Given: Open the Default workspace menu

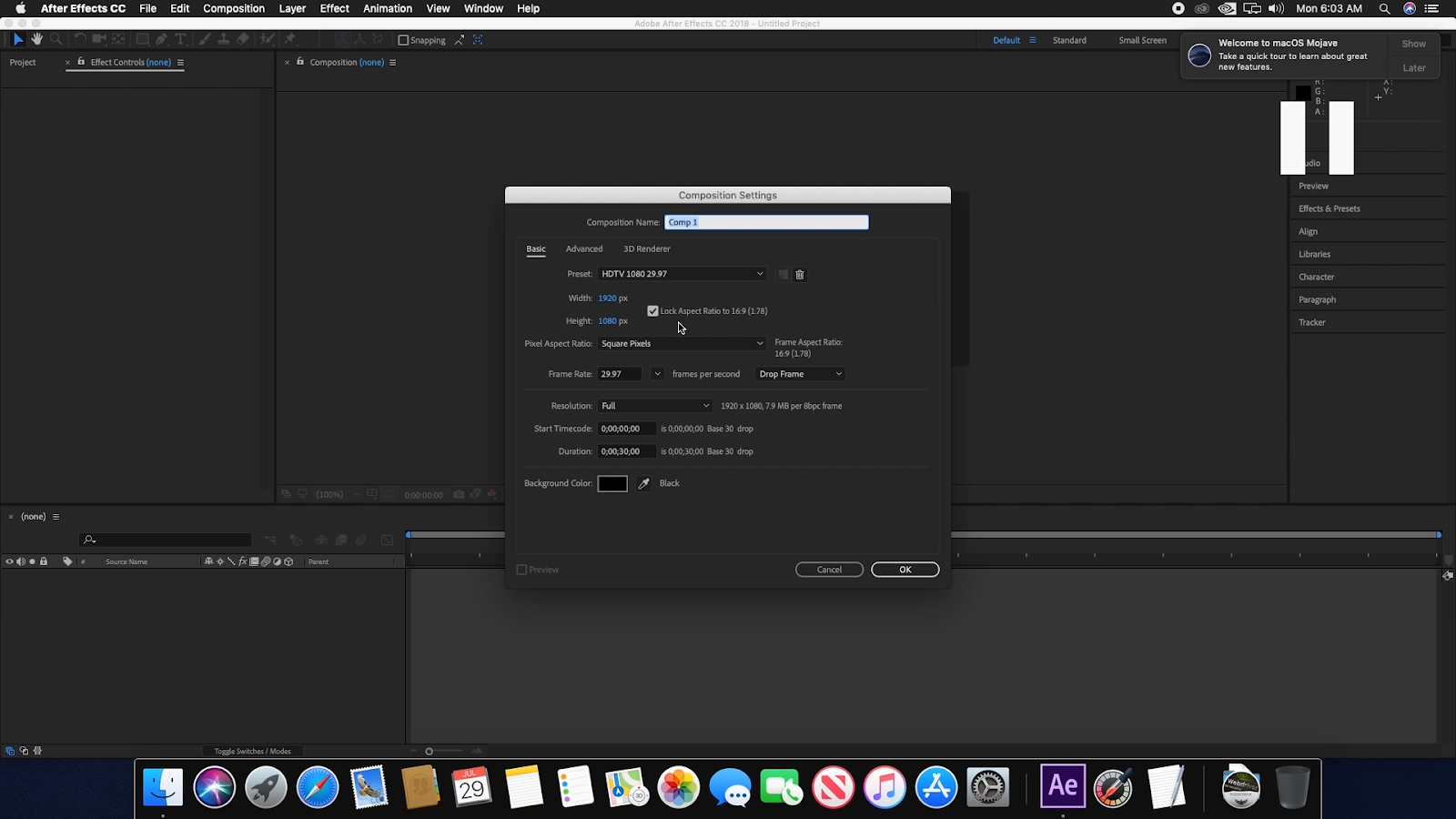Looking at the screenshot, I should (x=1033, y=40).
